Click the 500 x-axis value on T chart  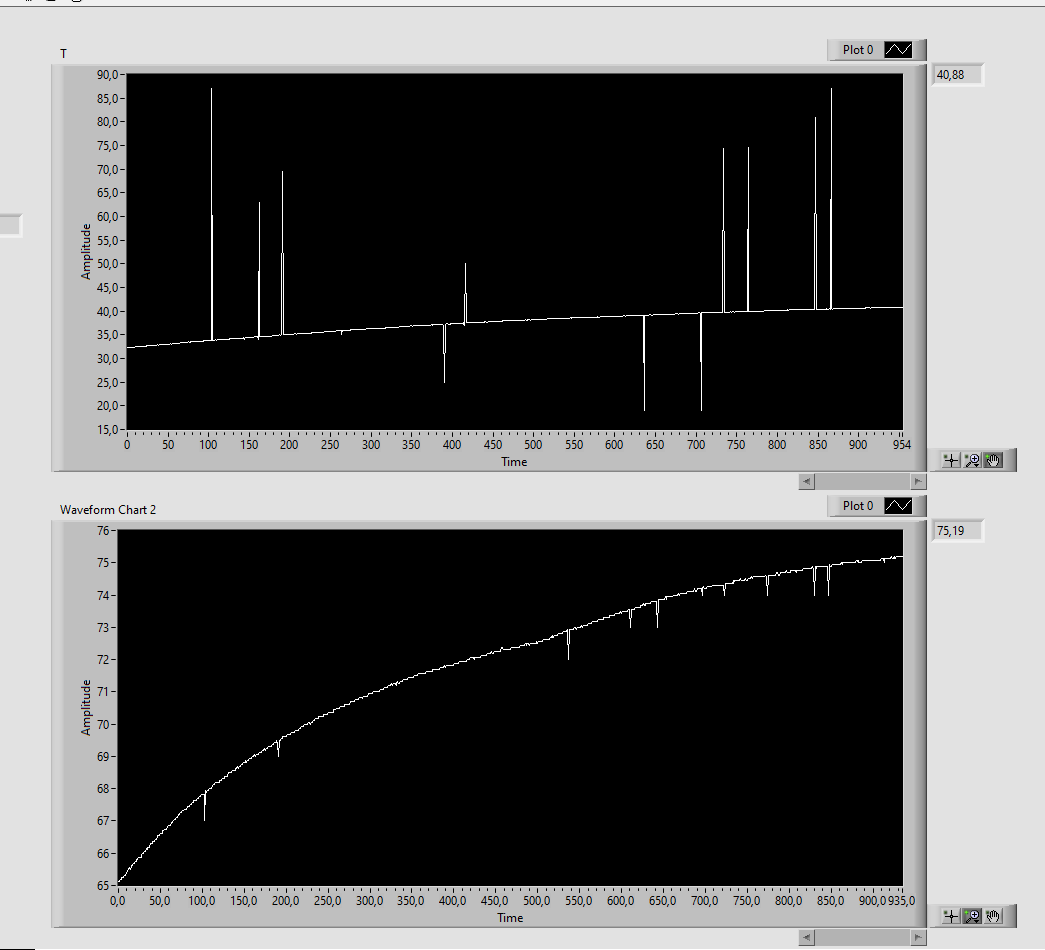(532, 445)
